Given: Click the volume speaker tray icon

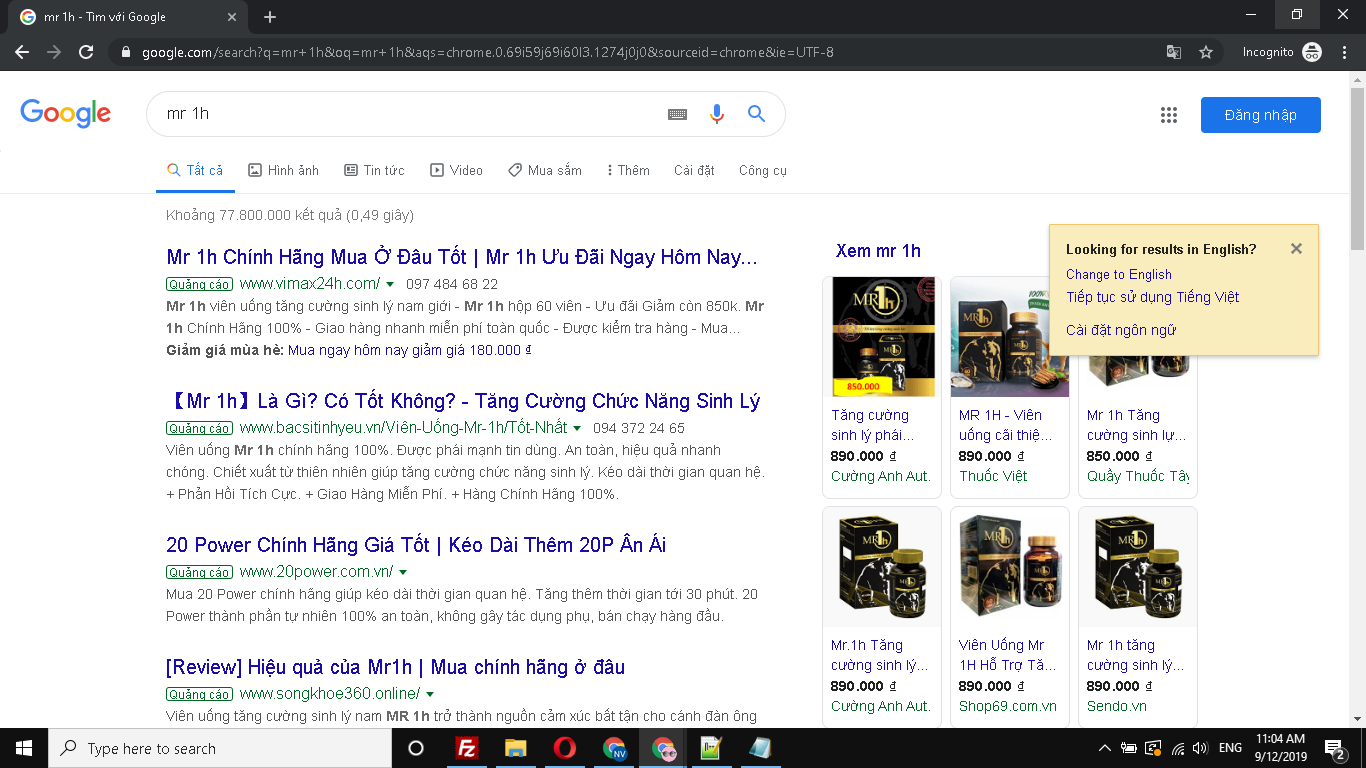Looking at the screenshot, I should 1200,748.
